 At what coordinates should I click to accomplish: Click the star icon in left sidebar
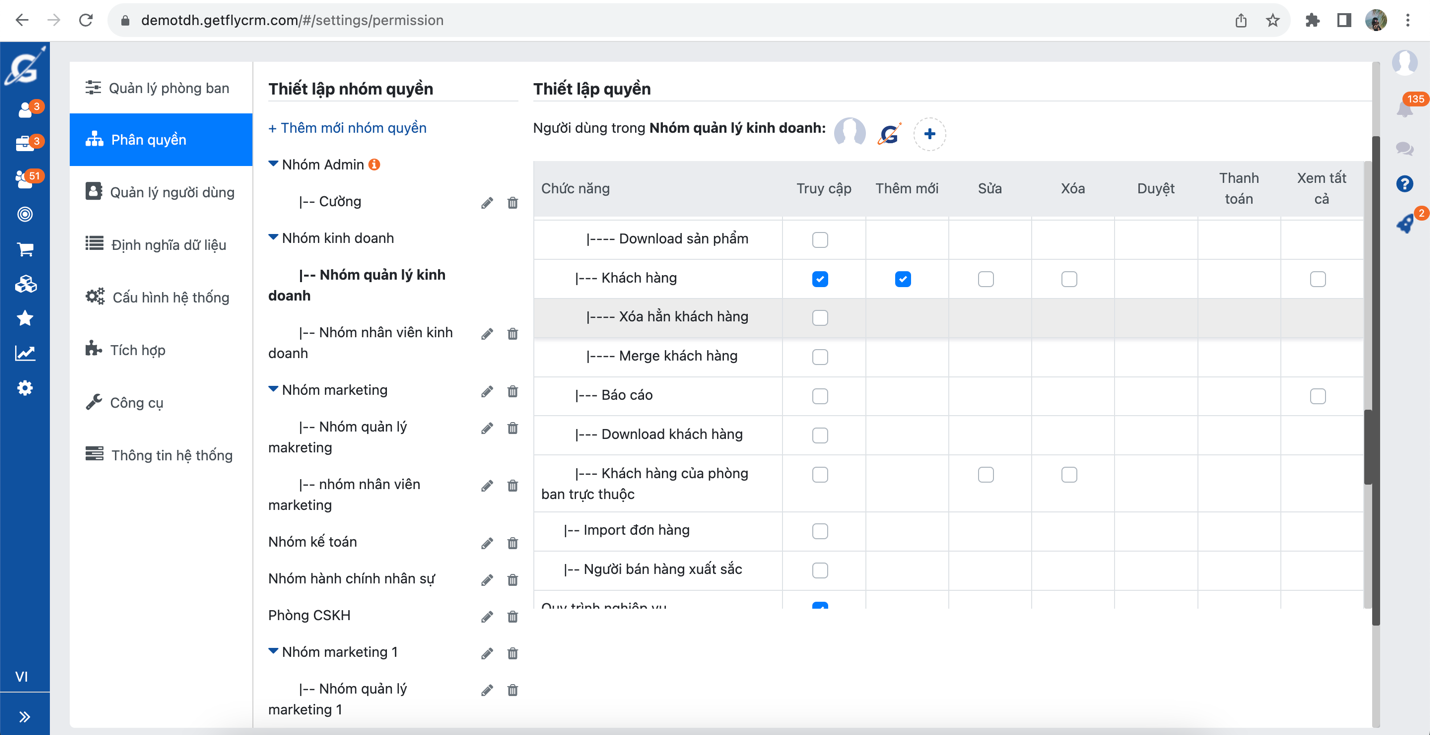25,318
